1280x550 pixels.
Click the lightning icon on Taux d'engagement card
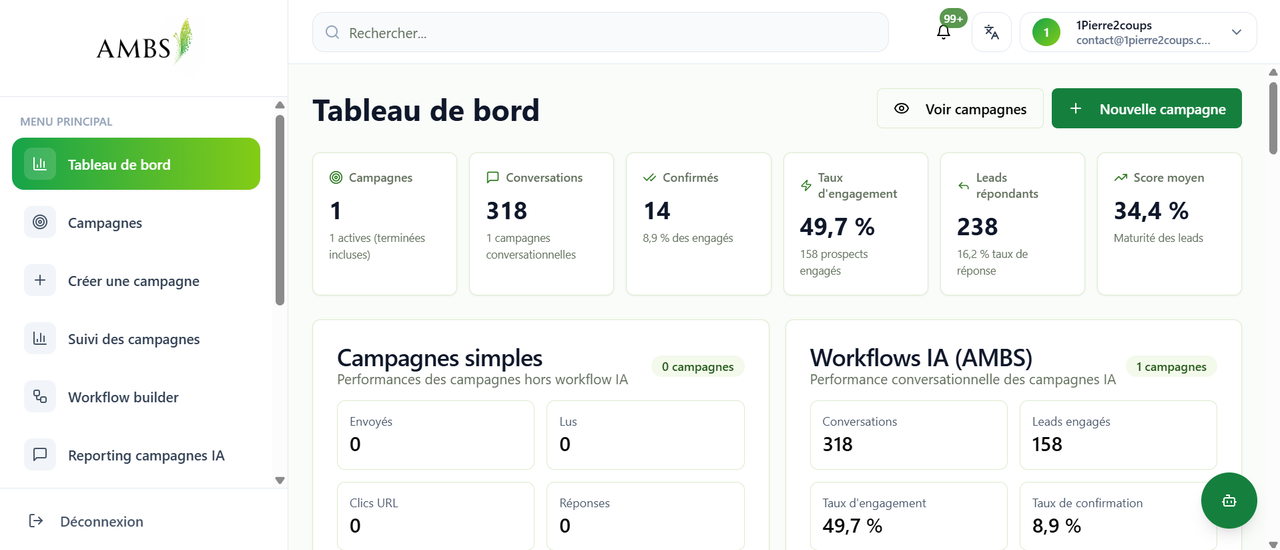pyautogui.click(x=806, y=185)
